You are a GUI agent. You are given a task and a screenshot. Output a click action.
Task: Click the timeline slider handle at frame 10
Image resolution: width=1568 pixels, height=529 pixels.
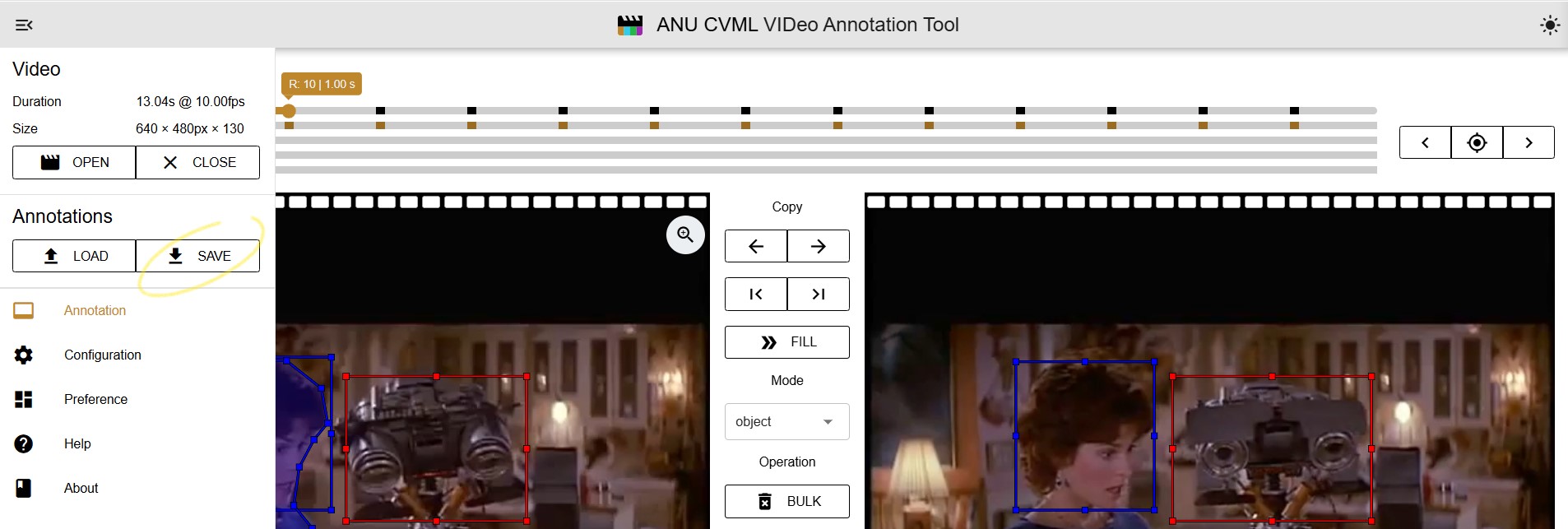pyautogui.click(x=288, y=110)
